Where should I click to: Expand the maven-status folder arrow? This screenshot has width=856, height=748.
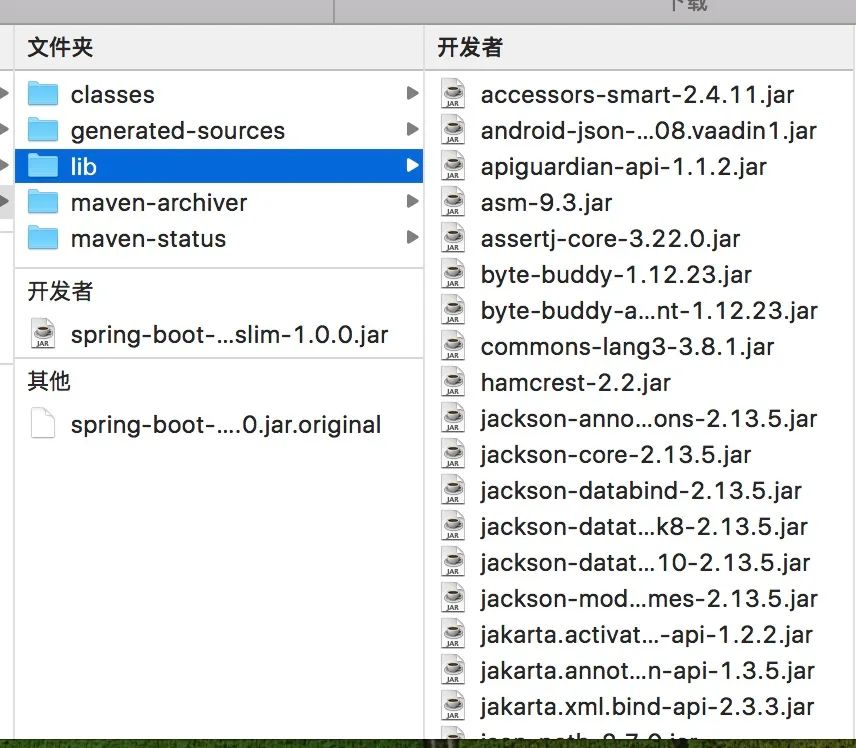413,238
